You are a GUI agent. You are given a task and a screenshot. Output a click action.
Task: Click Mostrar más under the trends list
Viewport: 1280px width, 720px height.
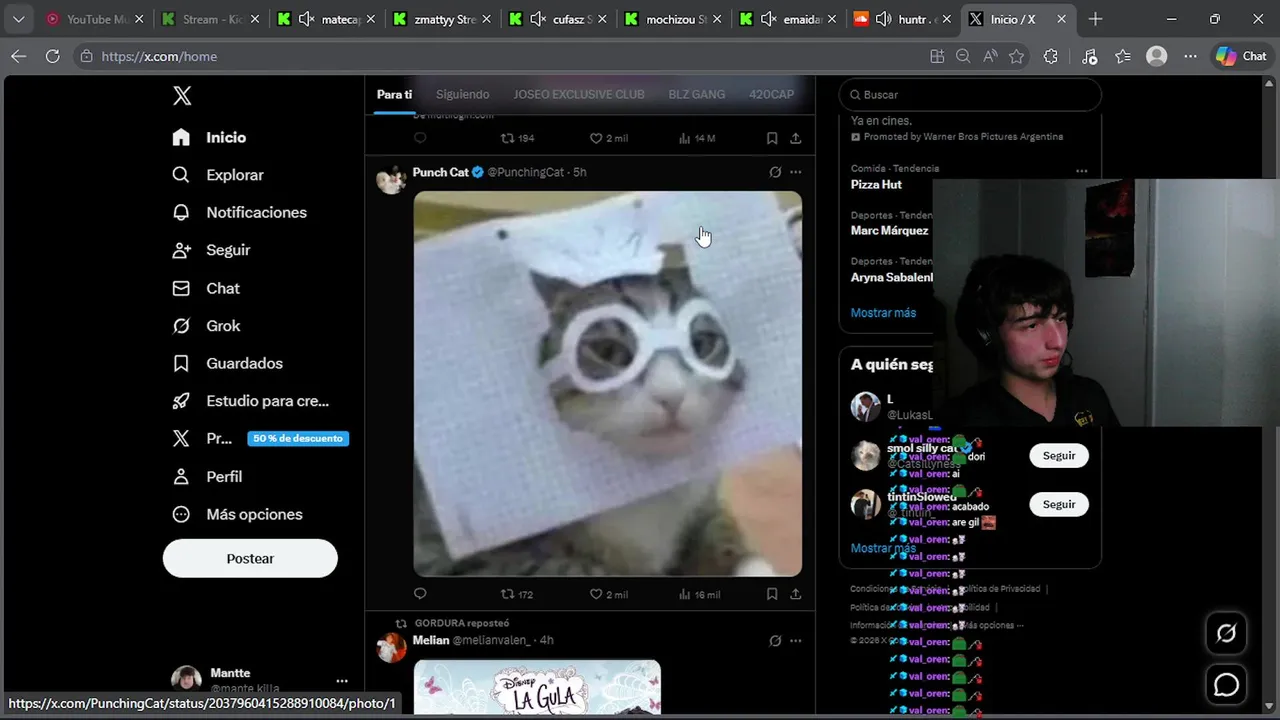tap(883, 313)
